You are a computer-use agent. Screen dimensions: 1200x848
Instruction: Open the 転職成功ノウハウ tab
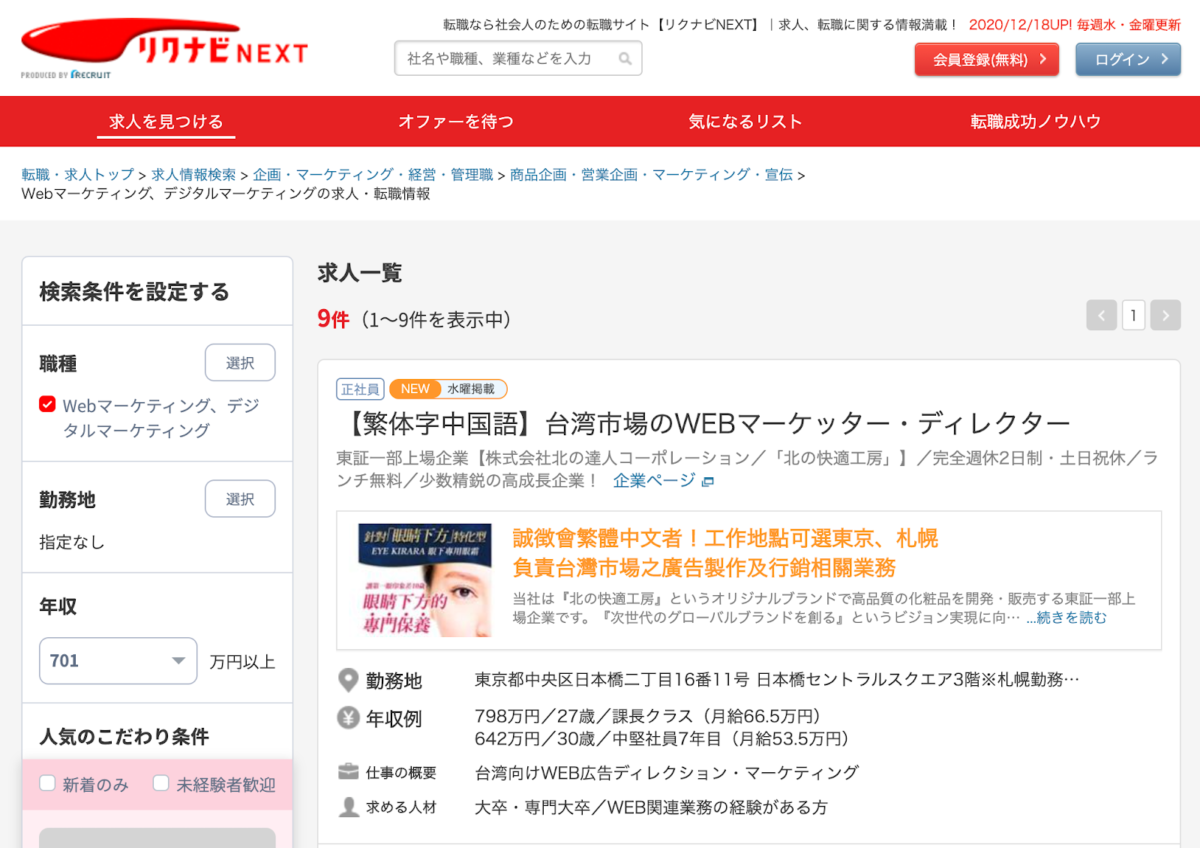(1036, 121)
